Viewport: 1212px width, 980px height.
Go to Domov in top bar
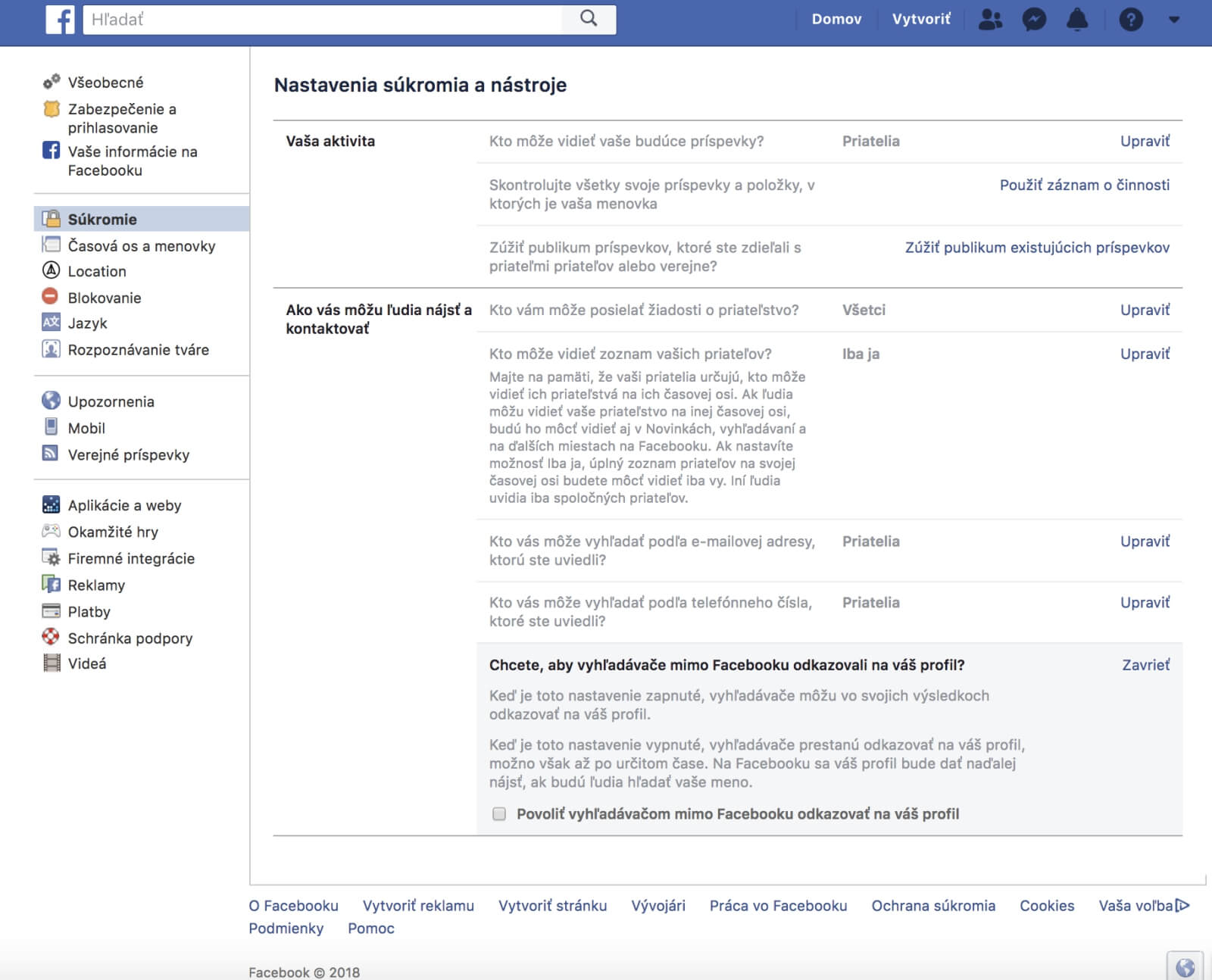(x=836, y=20)
